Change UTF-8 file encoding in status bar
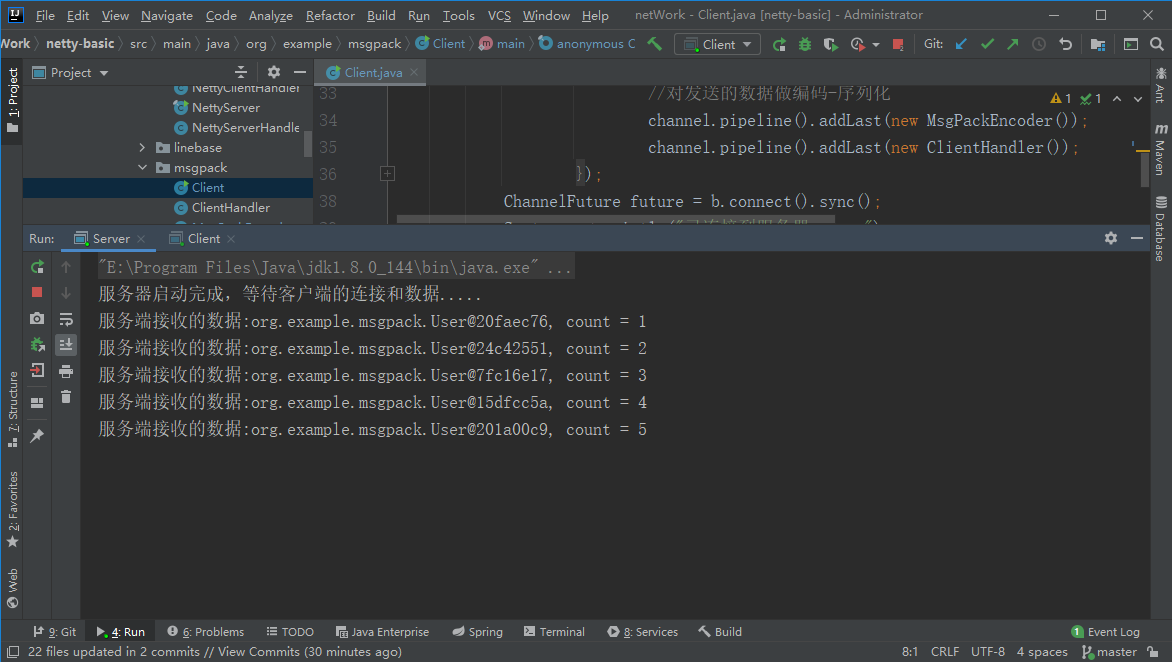Image resolution: width=1172 pixels, height=662 pixels. [x=987, y=652]
